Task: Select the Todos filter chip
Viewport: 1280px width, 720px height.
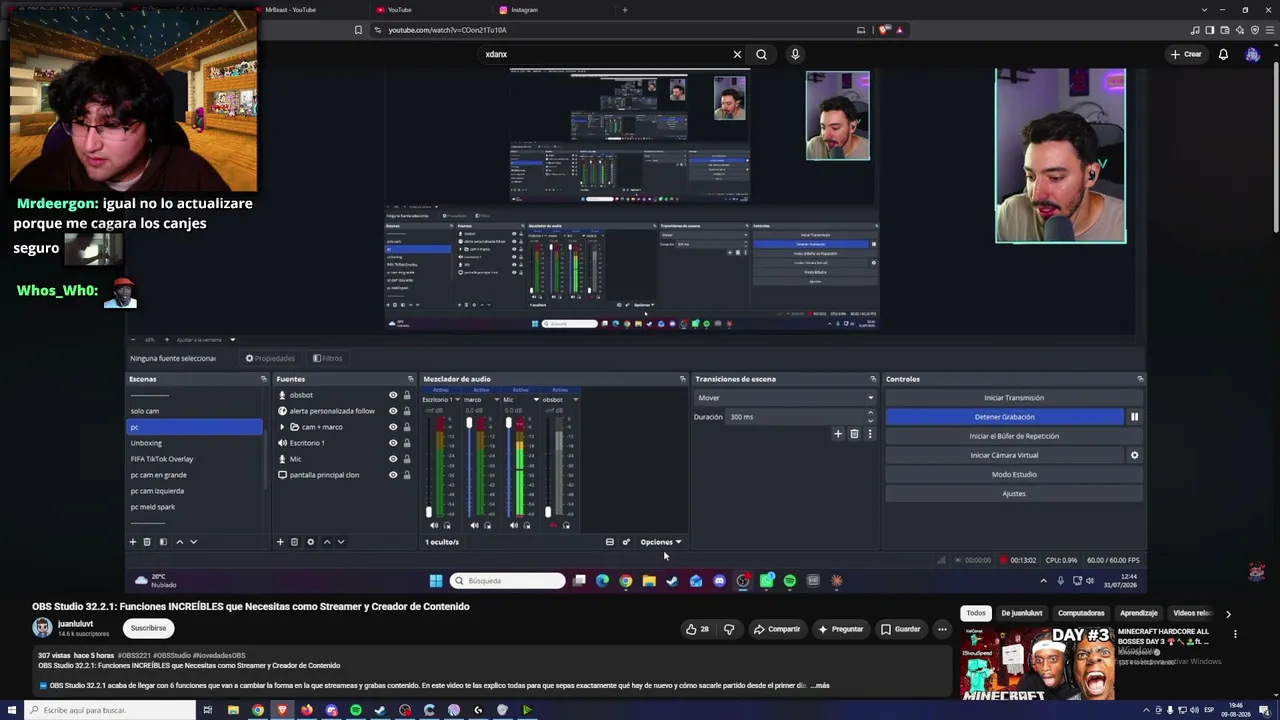Action: click(976, 613)
